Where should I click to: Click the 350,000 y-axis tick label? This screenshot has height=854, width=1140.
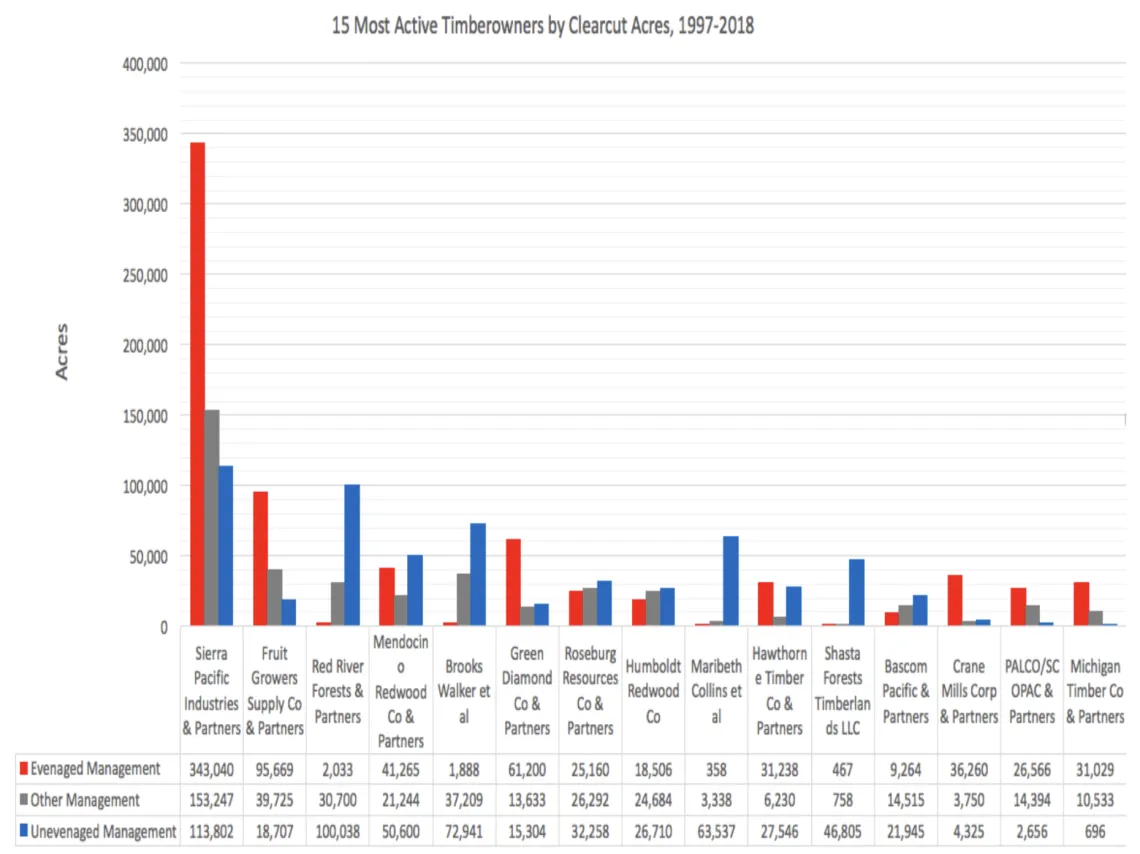pyautogui.click(x=145, y=135)
